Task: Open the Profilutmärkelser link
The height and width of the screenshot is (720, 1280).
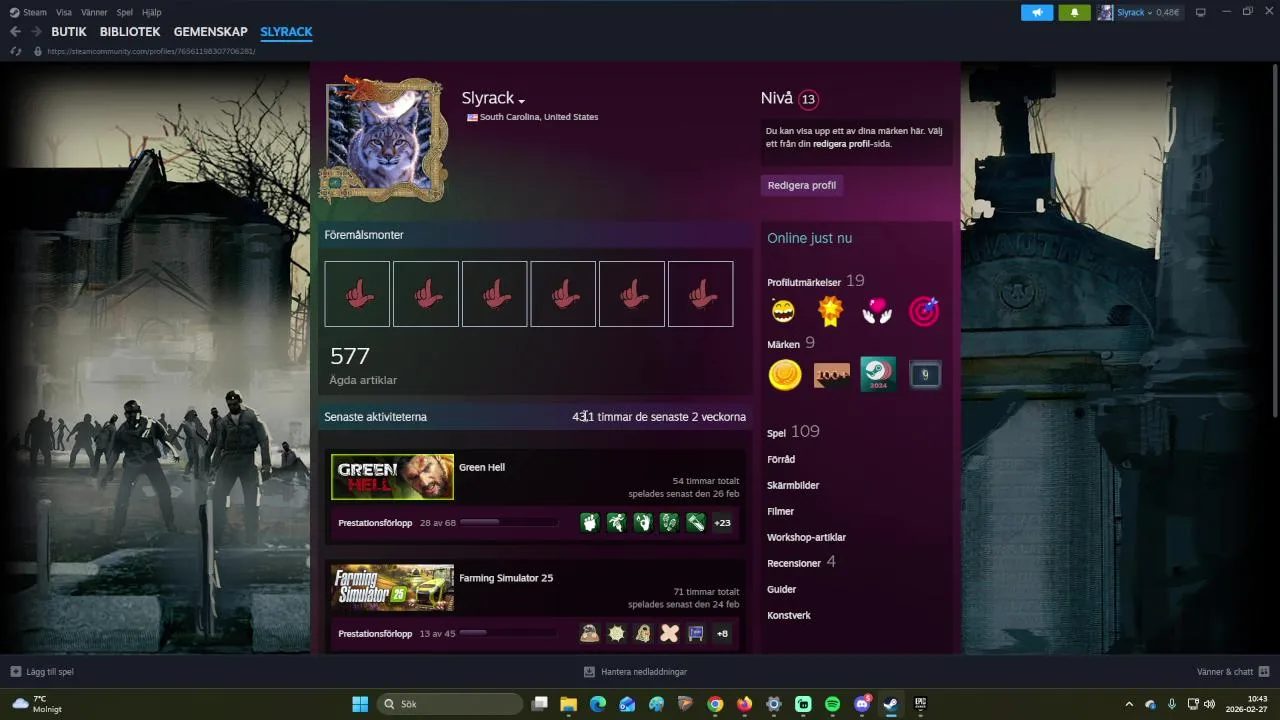Action: click(x=804, y=282)
